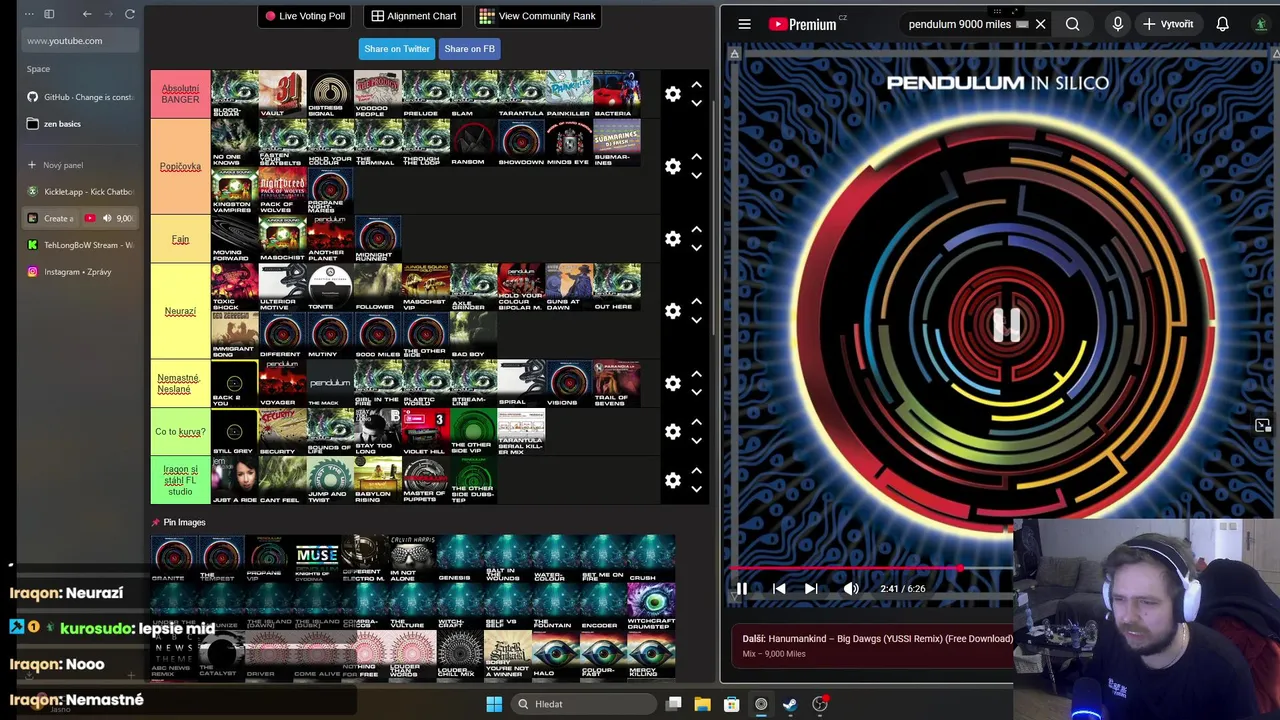Move Neurazí tier up
The width and height of the screenshot is (1280, 720).
click(x=697, y=302)
